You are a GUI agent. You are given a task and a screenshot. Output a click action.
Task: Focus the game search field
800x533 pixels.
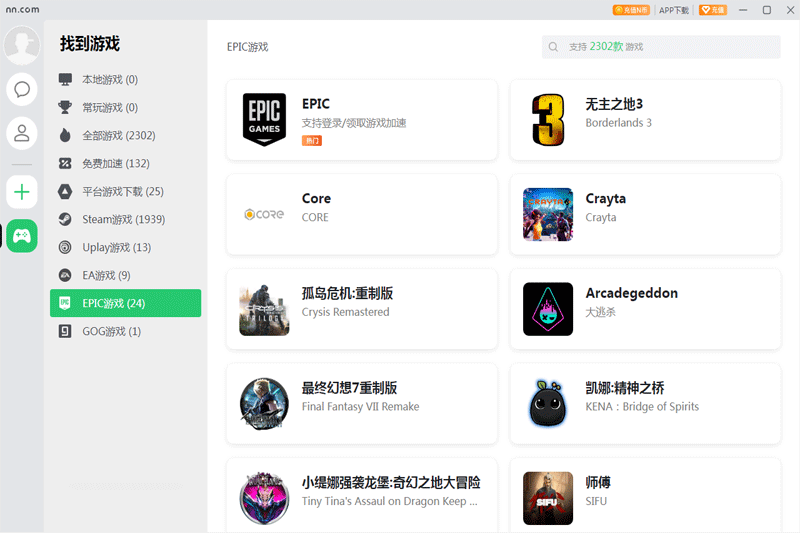pyautogui.click(x=661, y=47)
